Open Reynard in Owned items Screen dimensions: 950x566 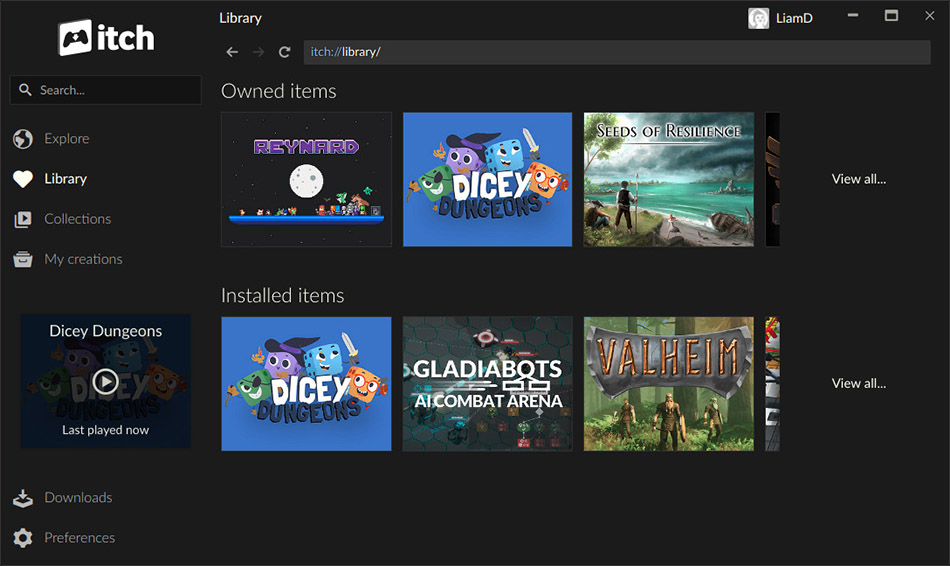pos(306,179)
